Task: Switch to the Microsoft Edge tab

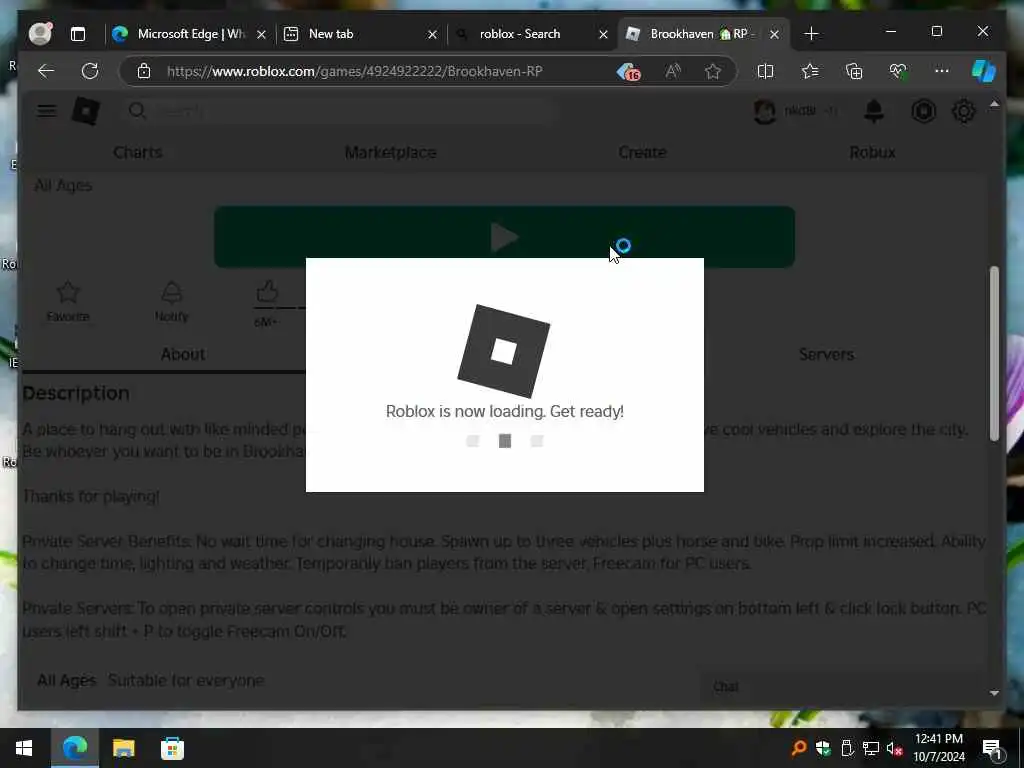Action: pyautogui.click(x=191, y=34)
